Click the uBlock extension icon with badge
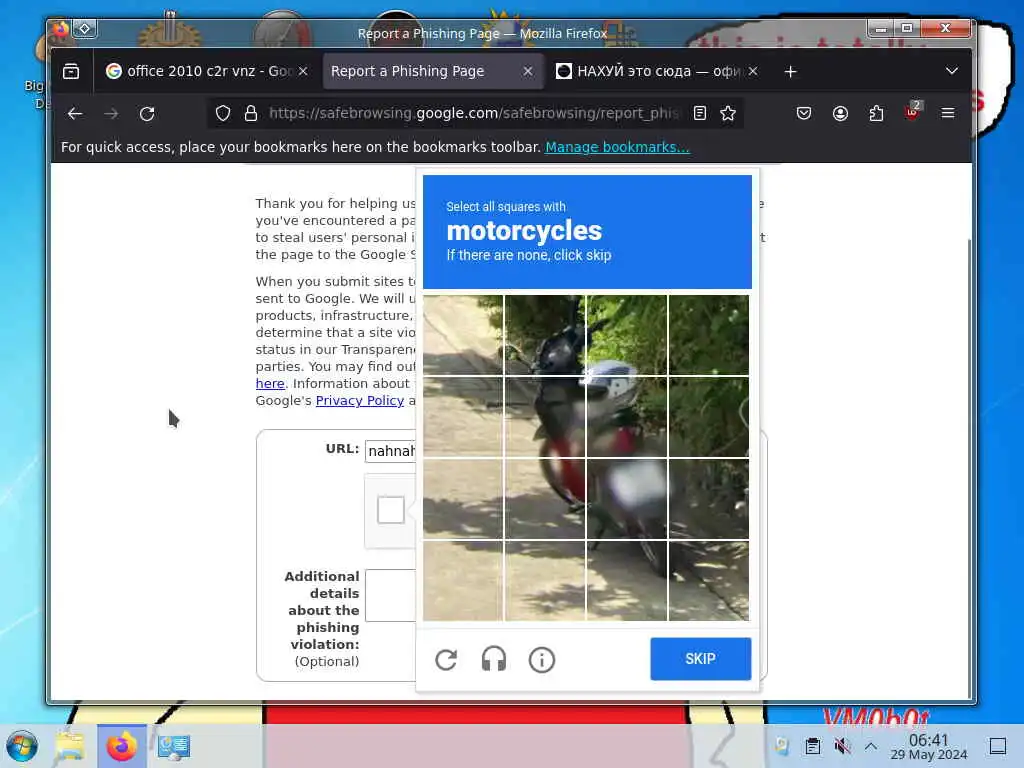Viewport: 1024px width, 768px height. [912, 112]
